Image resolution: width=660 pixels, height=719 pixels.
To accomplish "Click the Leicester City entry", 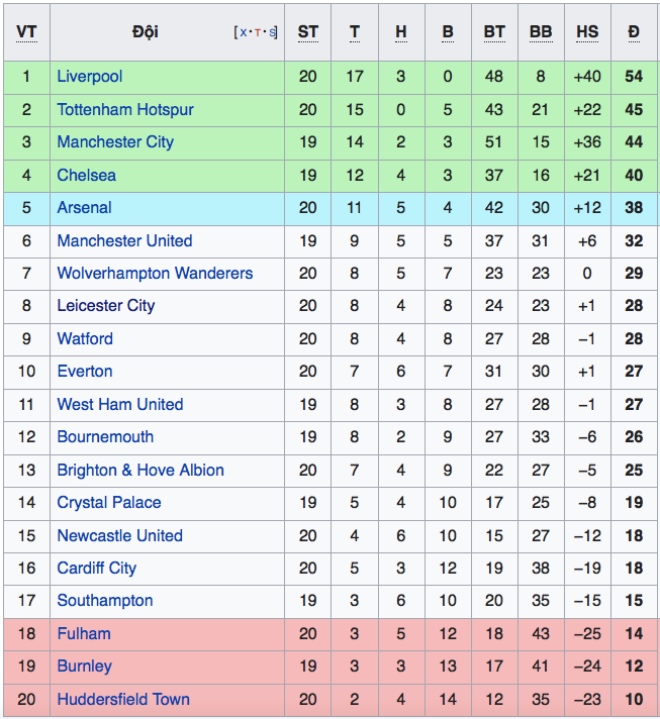I will coord(105,306).
